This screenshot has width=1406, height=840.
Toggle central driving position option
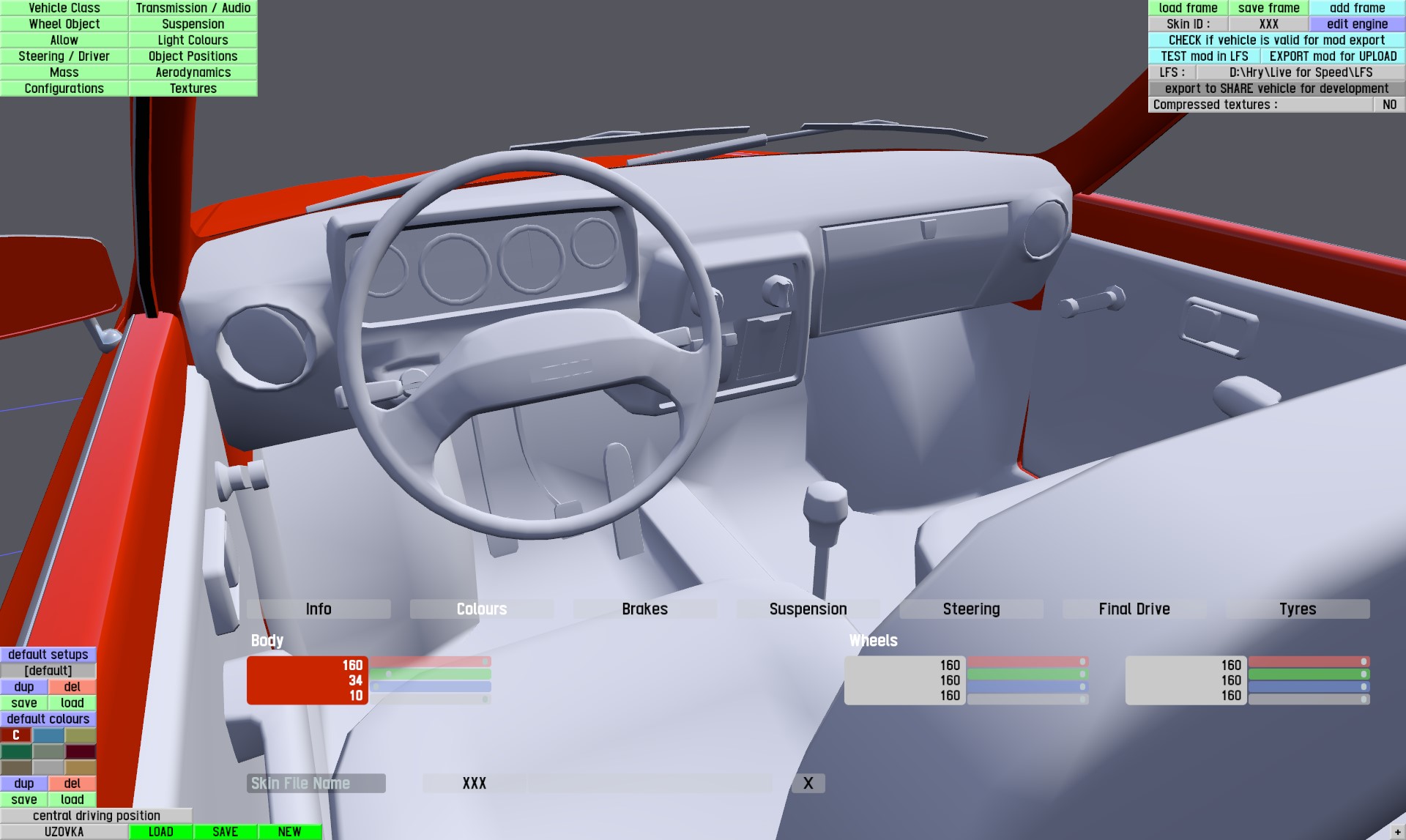[x=96, y=815]
